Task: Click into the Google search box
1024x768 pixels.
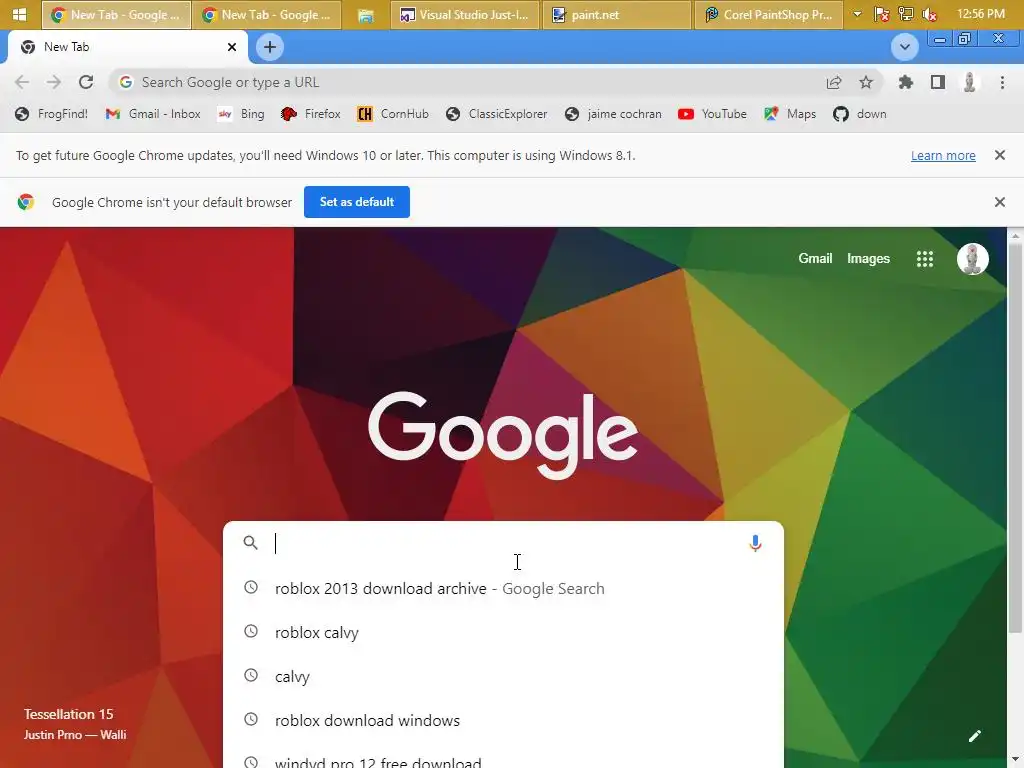Action: coord(503,543)
